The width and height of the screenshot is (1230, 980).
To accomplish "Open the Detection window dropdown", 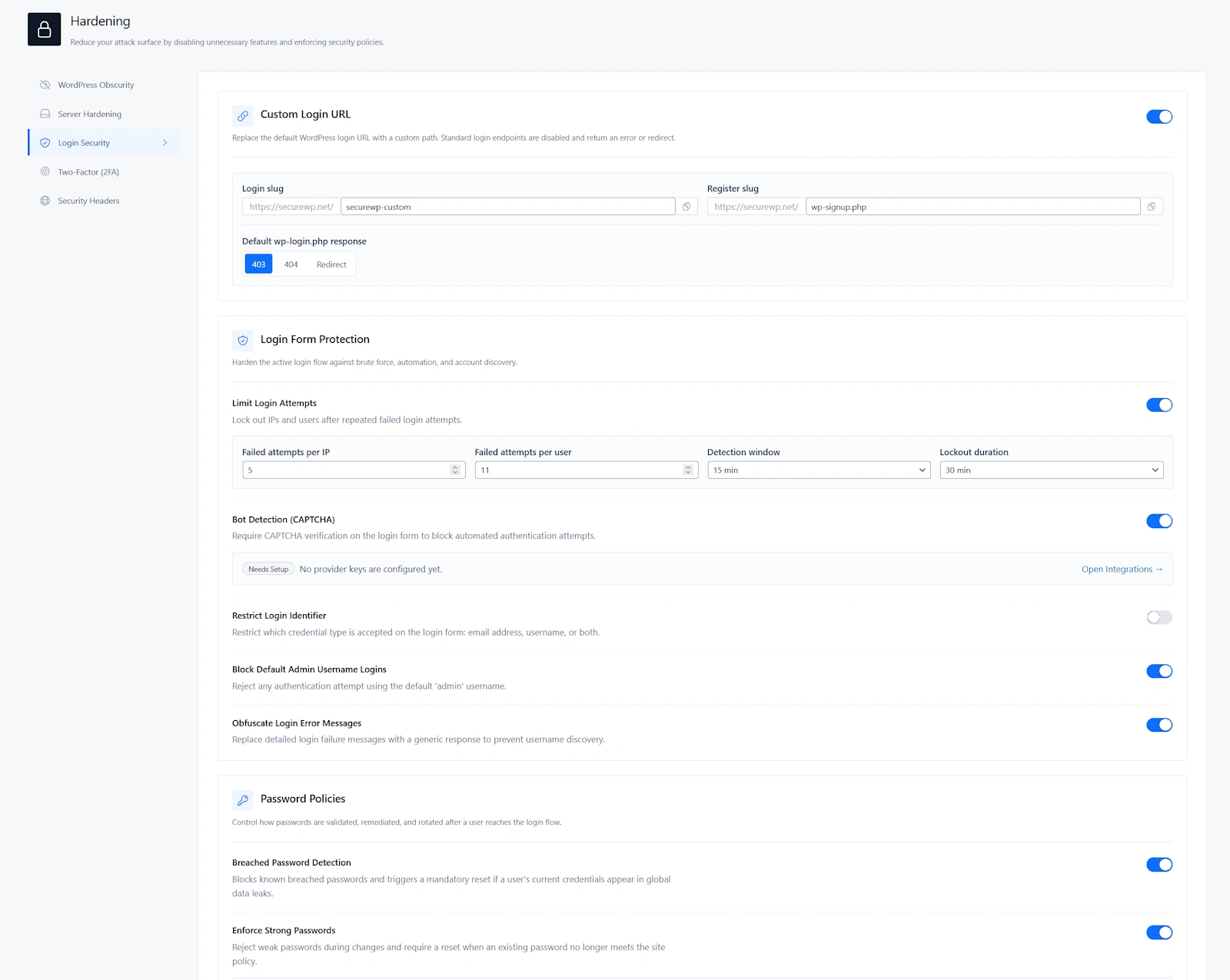I will tap(818, 470).
